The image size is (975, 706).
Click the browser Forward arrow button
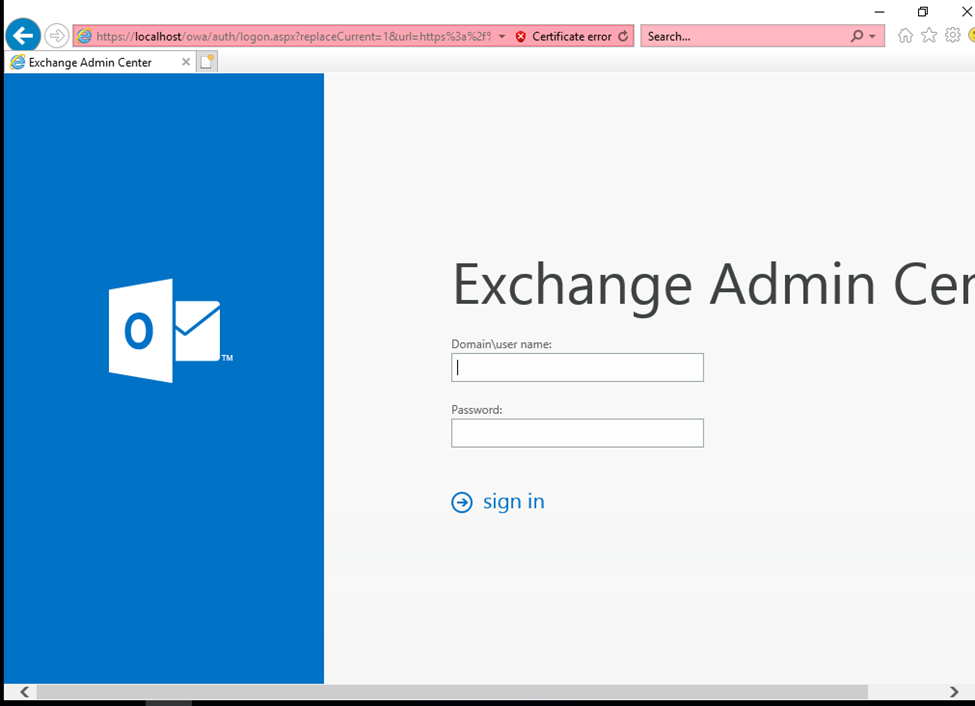pos(57,36)
